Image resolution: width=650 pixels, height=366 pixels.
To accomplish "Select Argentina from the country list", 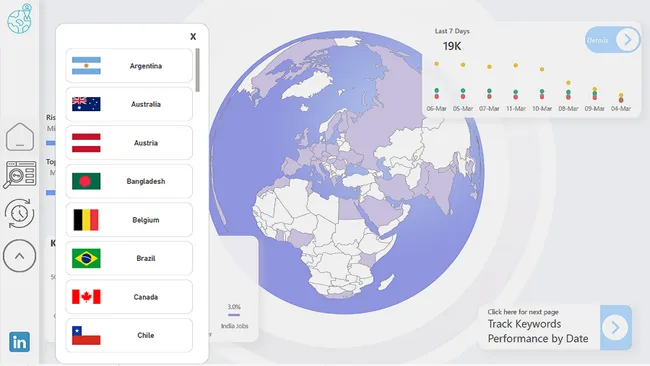I will (x=129, y=65).
